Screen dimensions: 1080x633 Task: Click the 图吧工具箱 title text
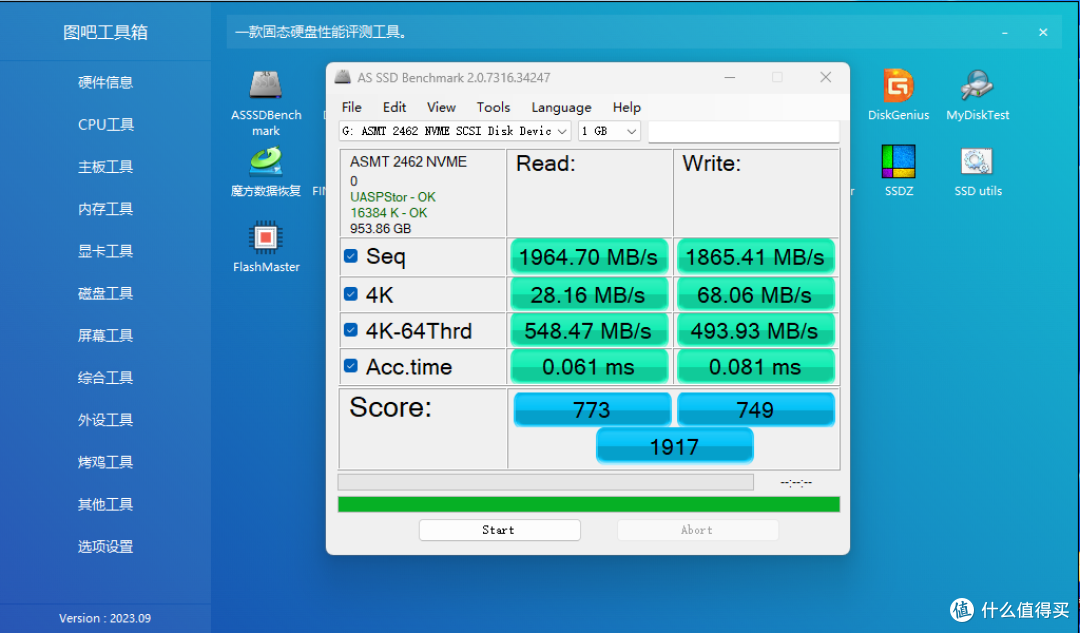pyautogui.click(x=105, y=32)
